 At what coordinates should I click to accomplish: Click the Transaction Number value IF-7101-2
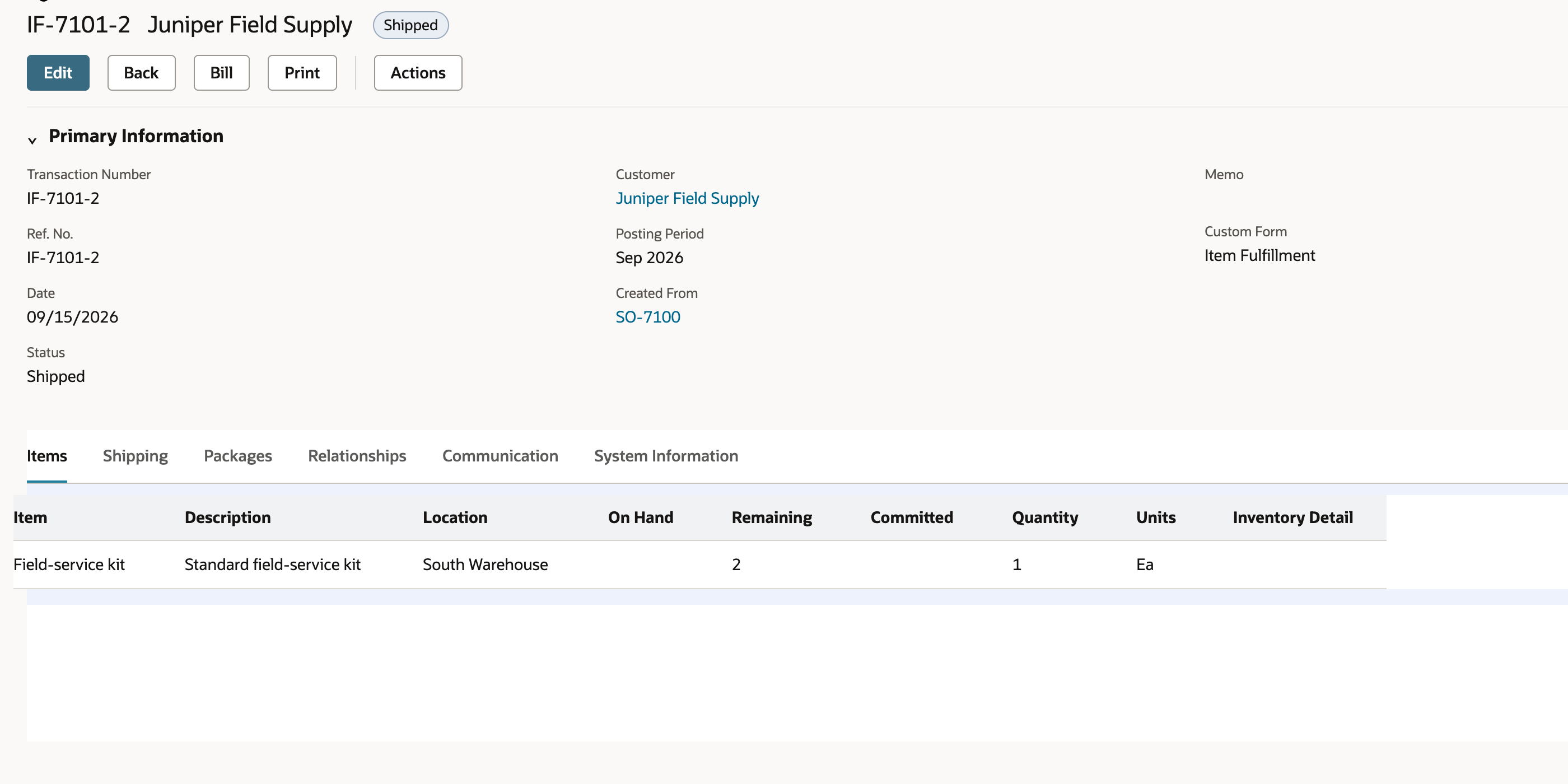click(63, 198)
